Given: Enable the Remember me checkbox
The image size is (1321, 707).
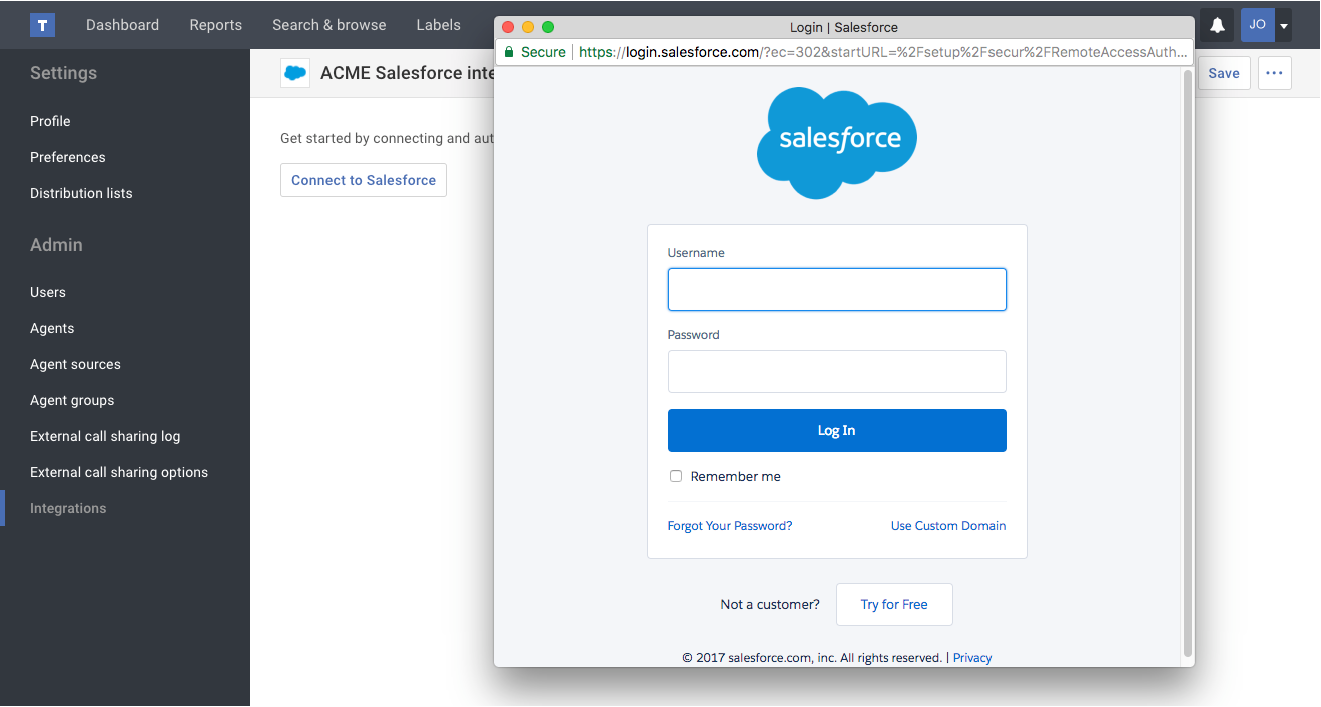Looking at the screenshot, I should pyautogui.click(x=676, y=476).
